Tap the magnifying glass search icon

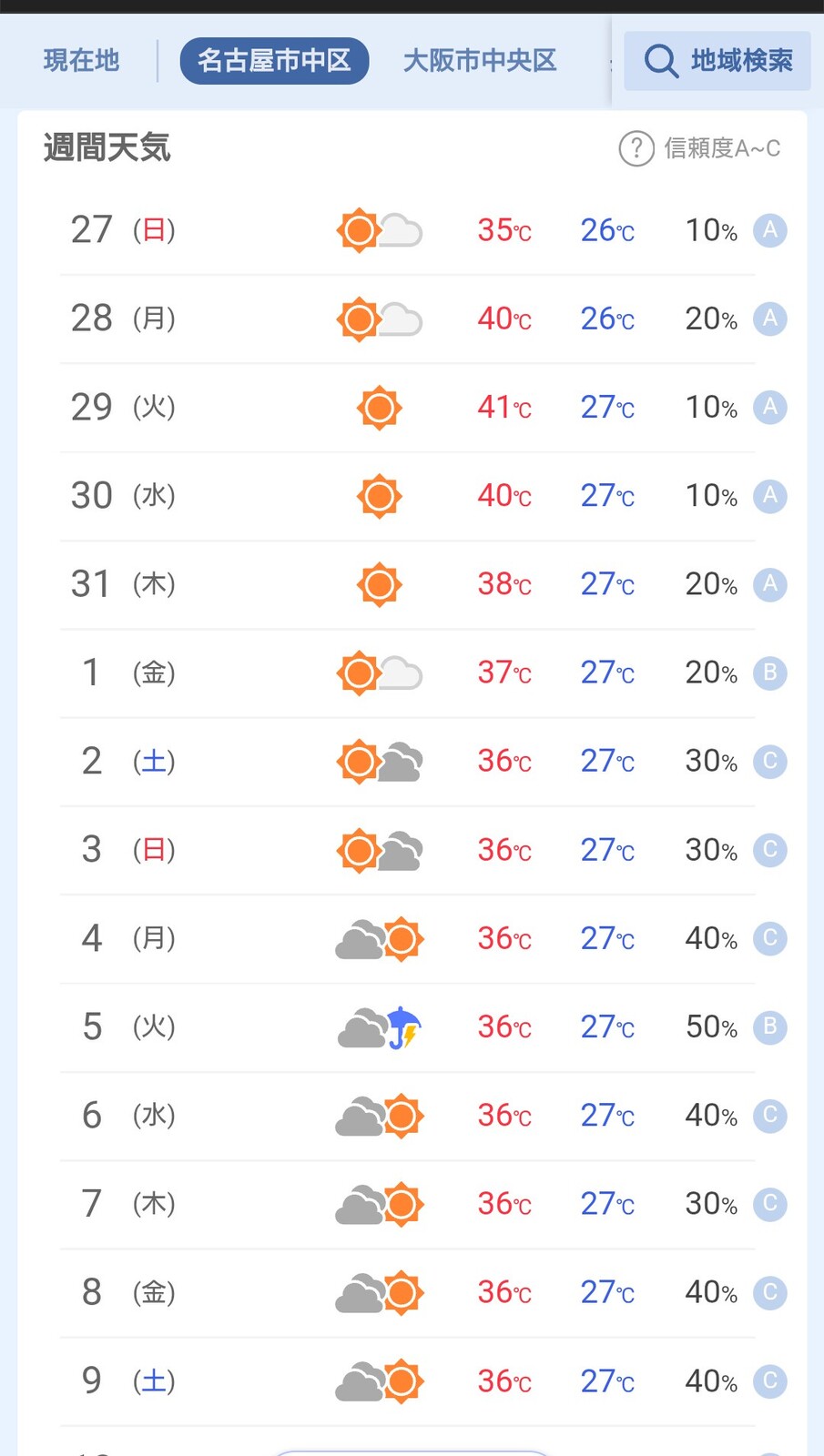[x=661, y=61]
